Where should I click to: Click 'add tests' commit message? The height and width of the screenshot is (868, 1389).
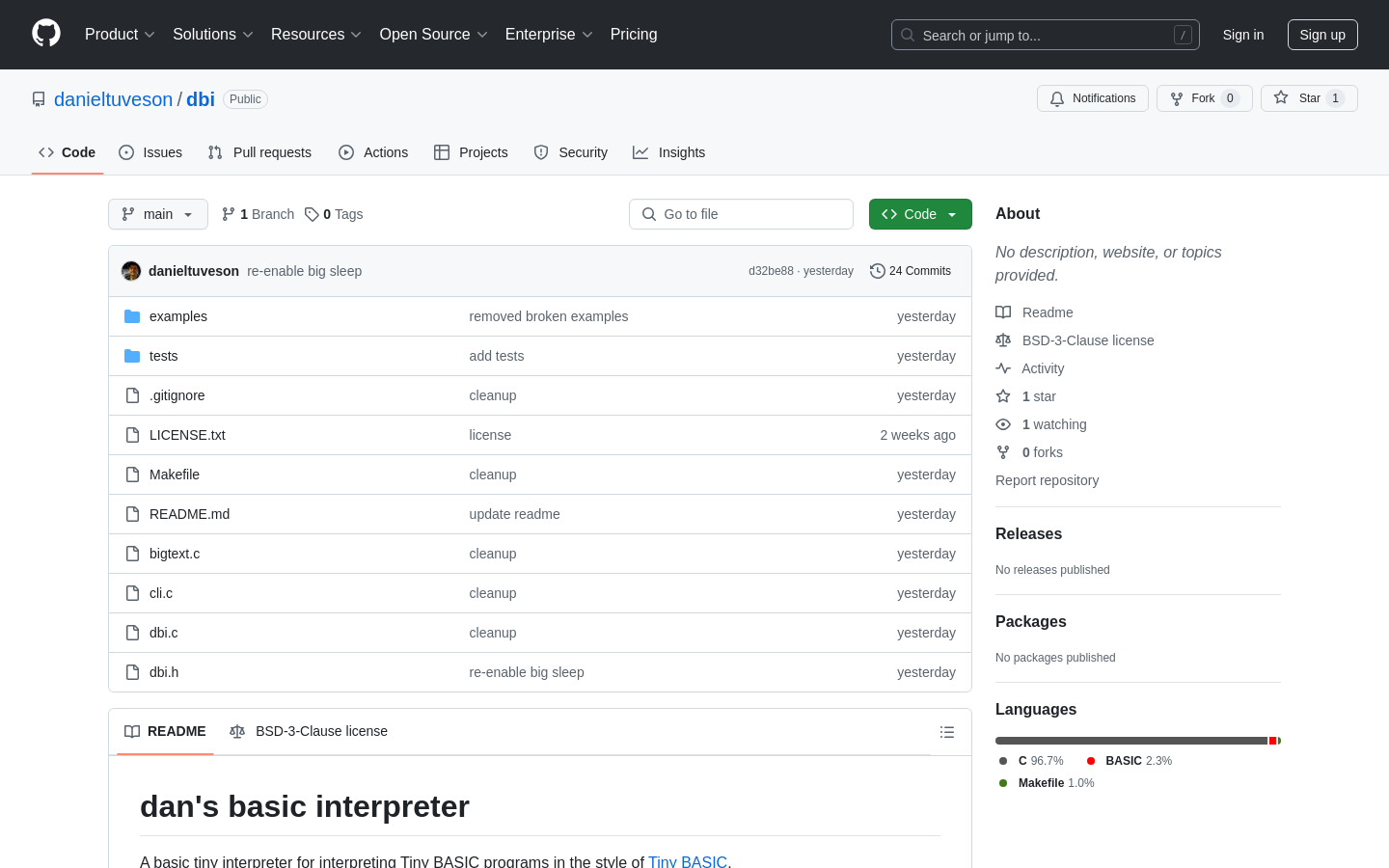497,356
